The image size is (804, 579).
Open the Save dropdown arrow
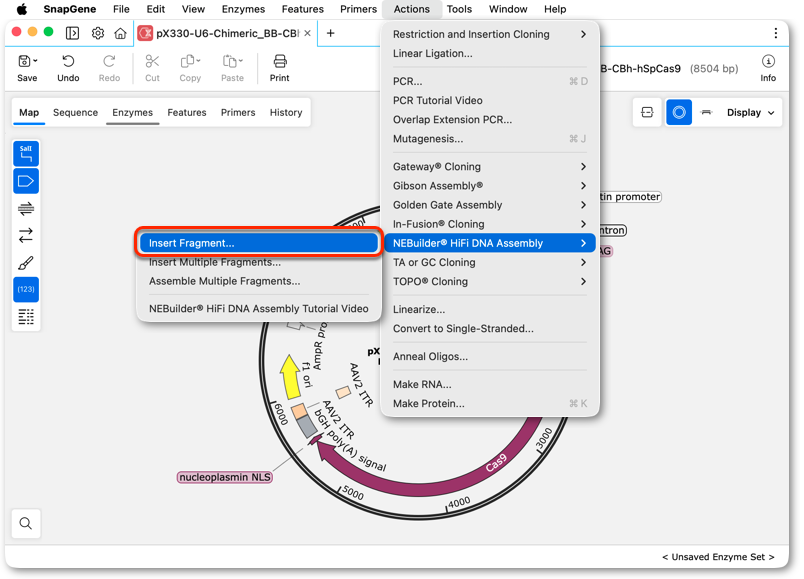click(35, 61)
